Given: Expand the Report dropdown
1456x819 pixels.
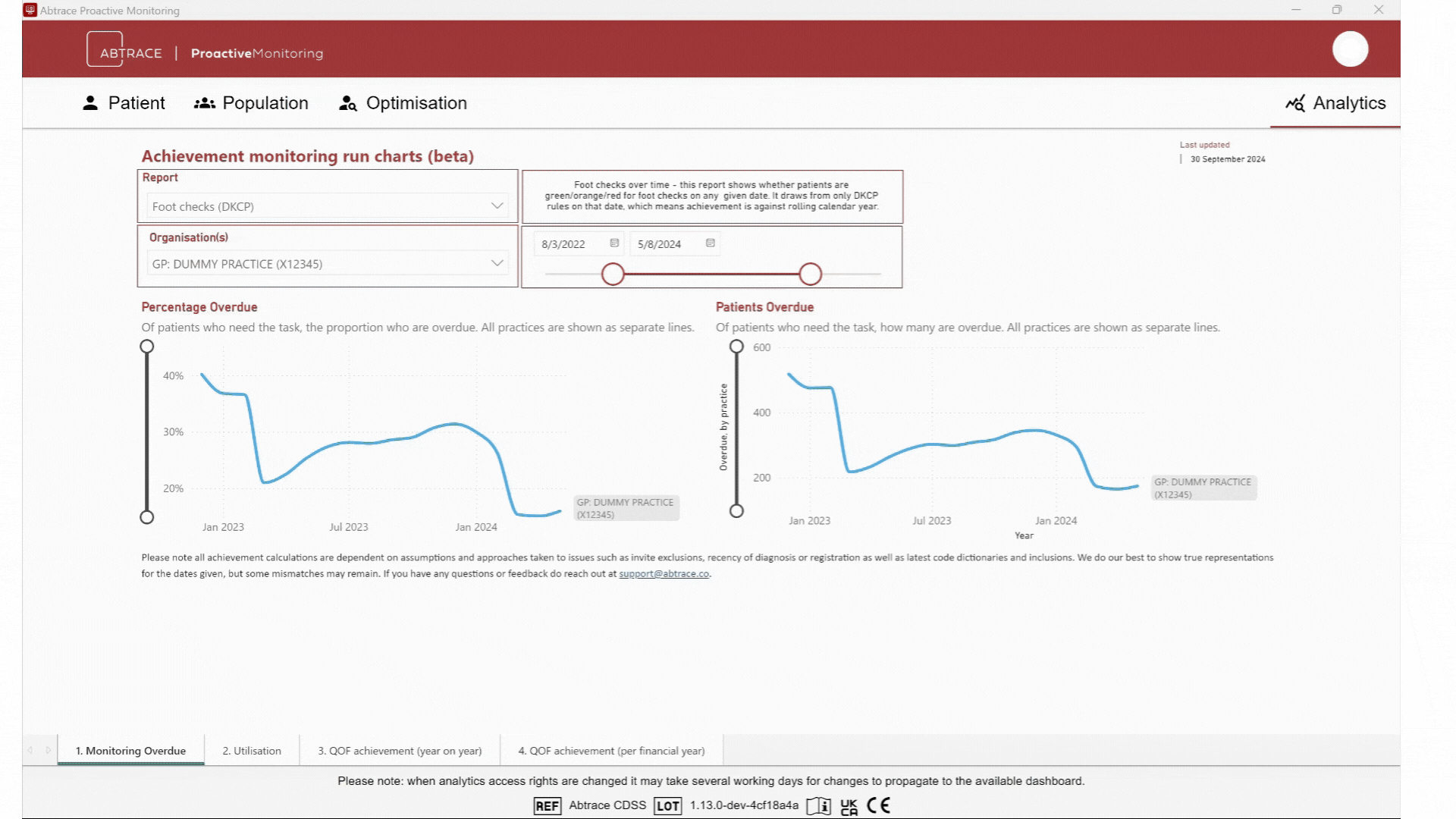Looking at the screenshot, I should click(497, 206).
